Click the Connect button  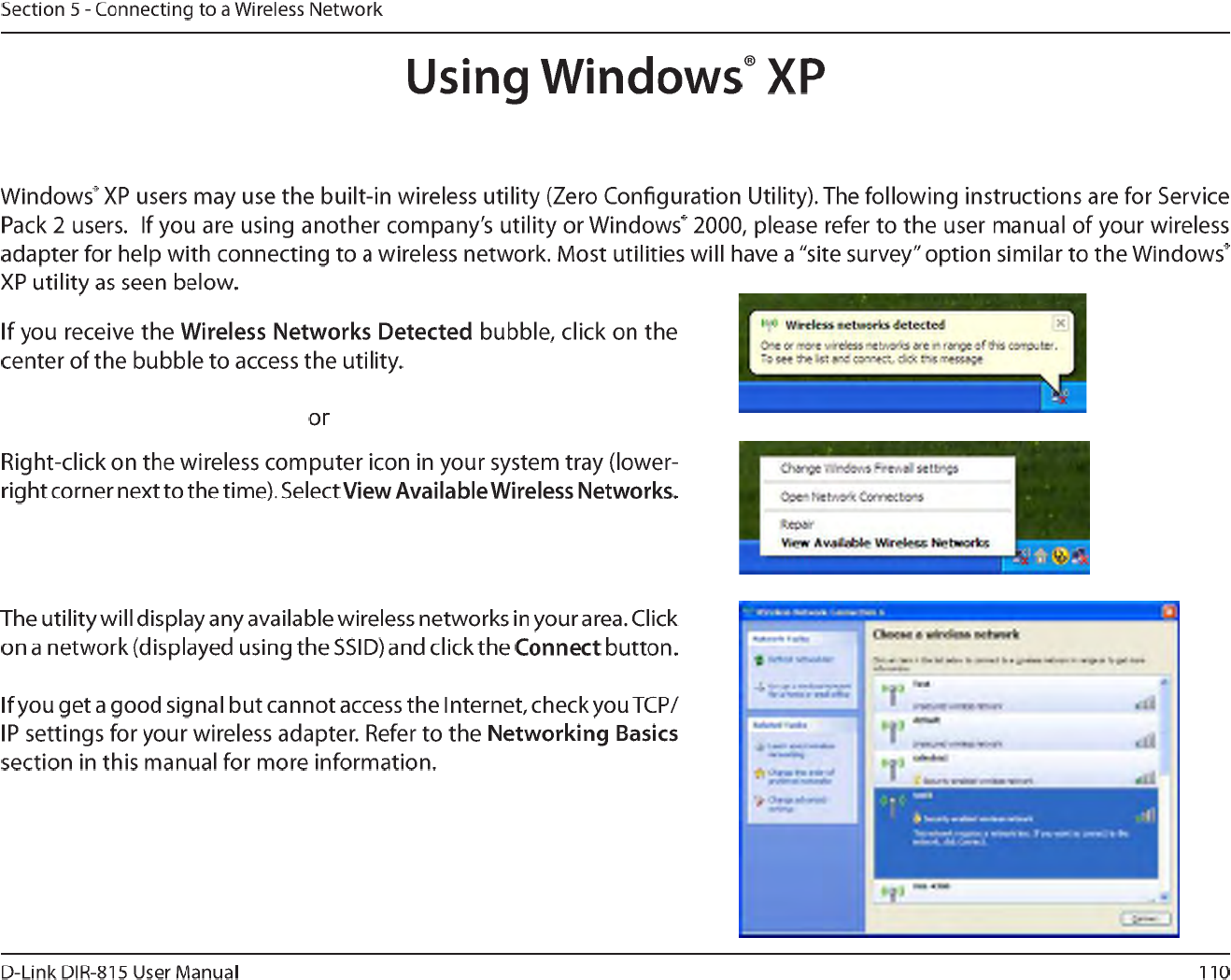tap(1145, 919)
